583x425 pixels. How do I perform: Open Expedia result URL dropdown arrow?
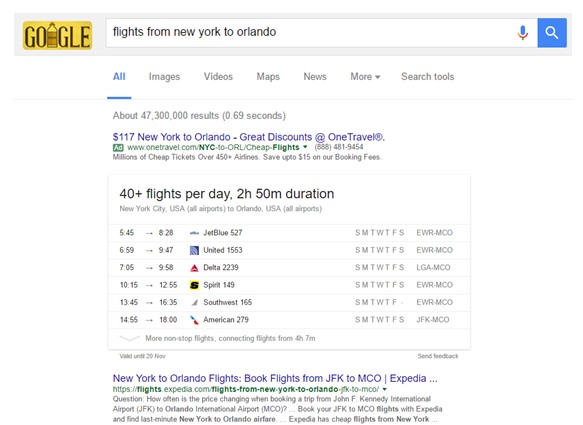coord(384,389)
